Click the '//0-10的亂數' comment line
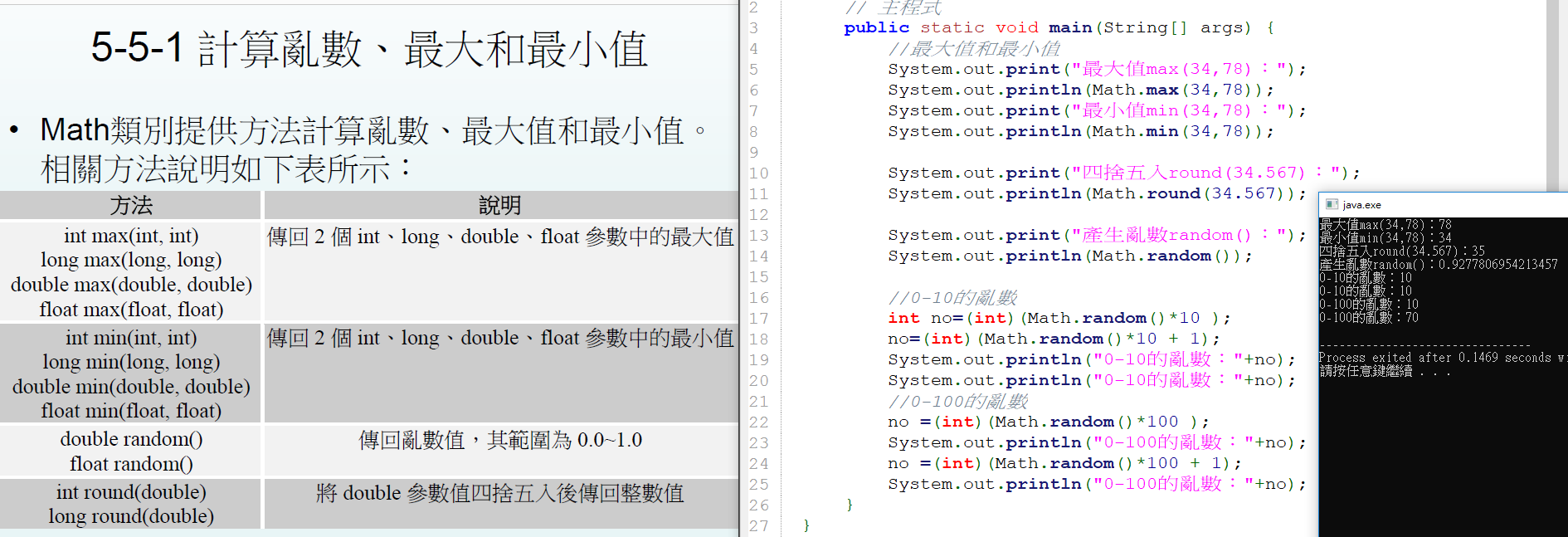 [x=952, y=297]
